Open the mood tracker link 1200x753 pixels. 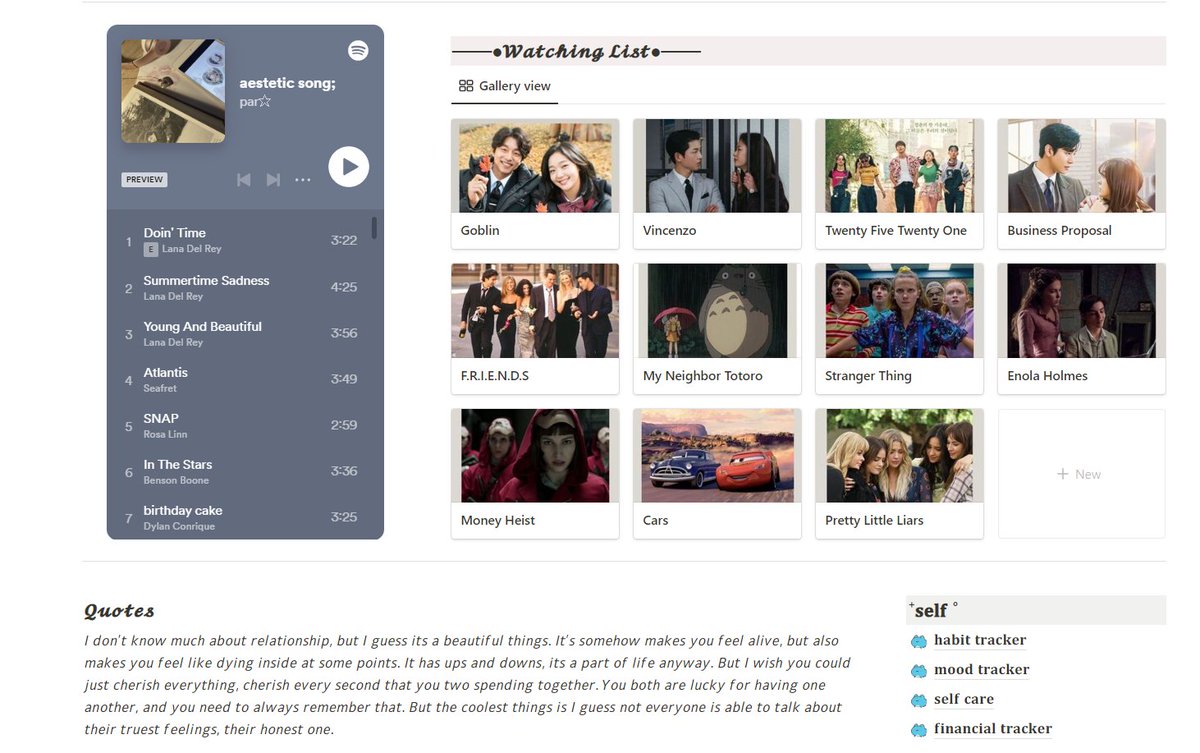981,670
